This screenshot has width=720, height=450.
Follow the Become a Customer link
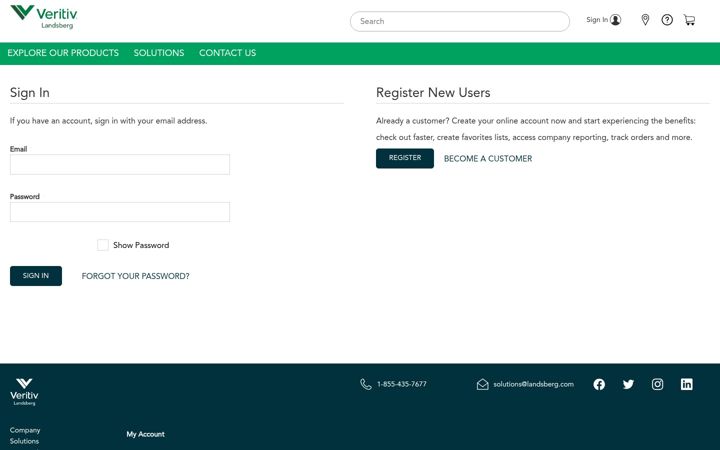[488, 158]
